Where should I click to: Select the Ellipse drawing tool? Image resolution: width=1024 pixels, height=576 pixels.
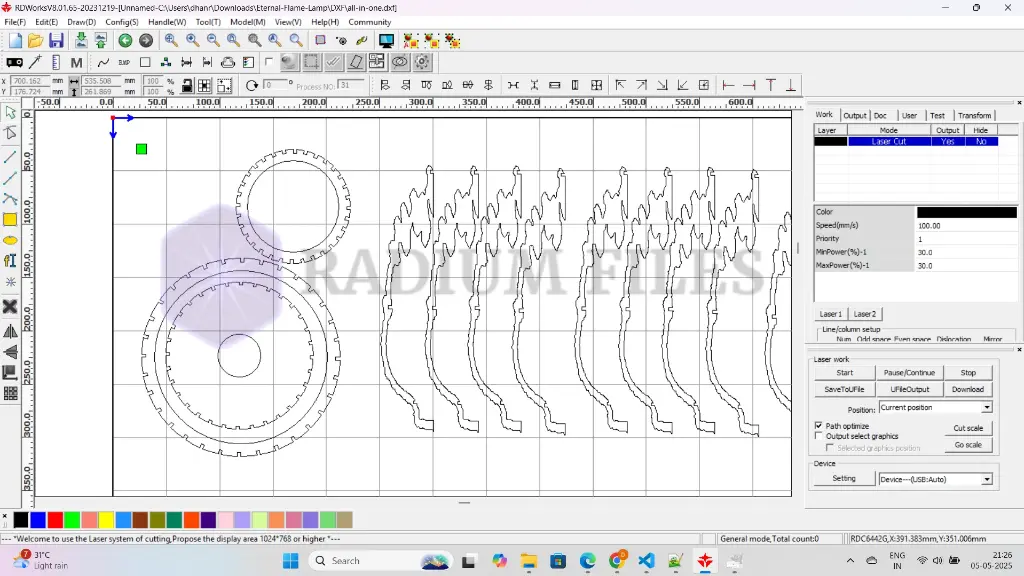(x=10, y=241)
